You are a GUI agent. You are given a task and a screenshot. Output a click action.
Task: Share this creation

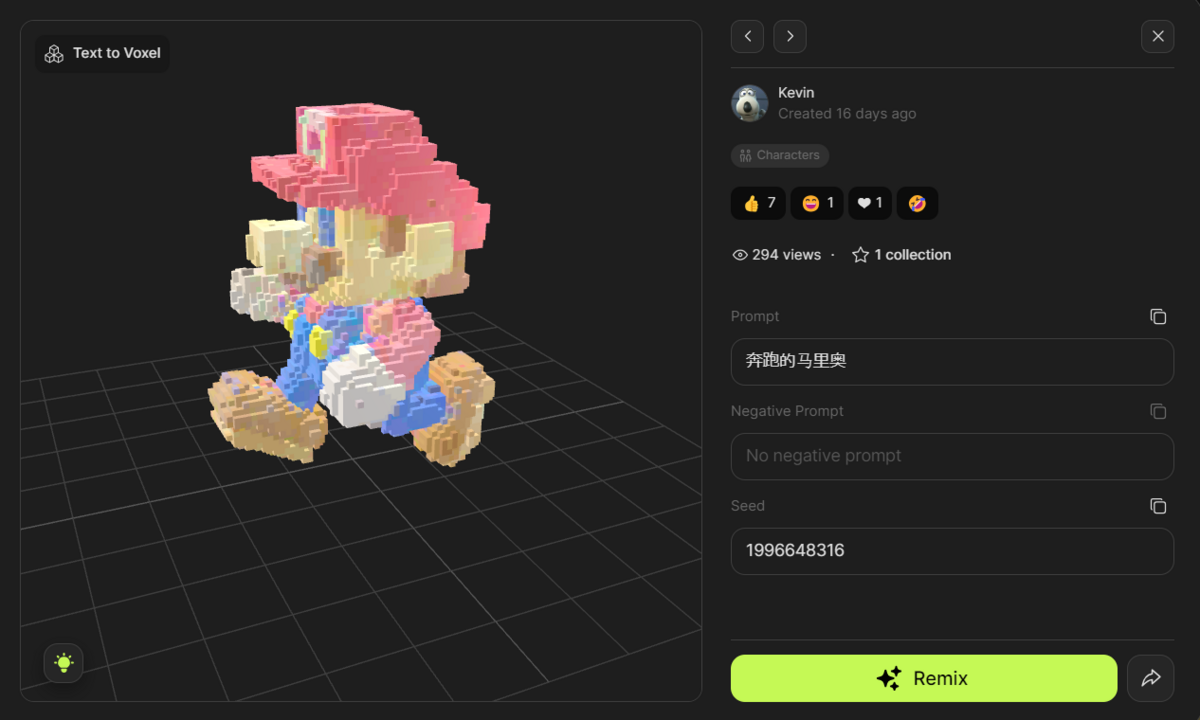[1150, 678]
